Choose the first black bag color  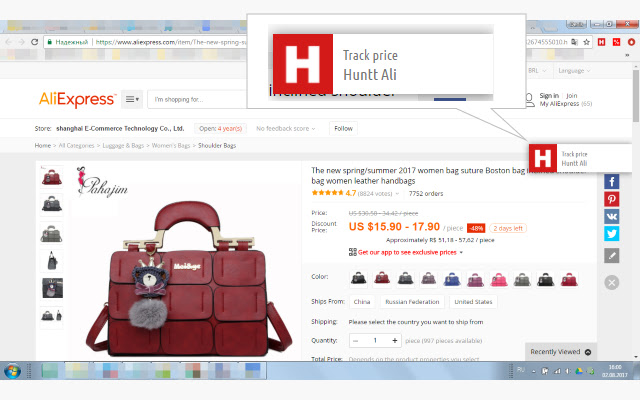pos(358,279)
